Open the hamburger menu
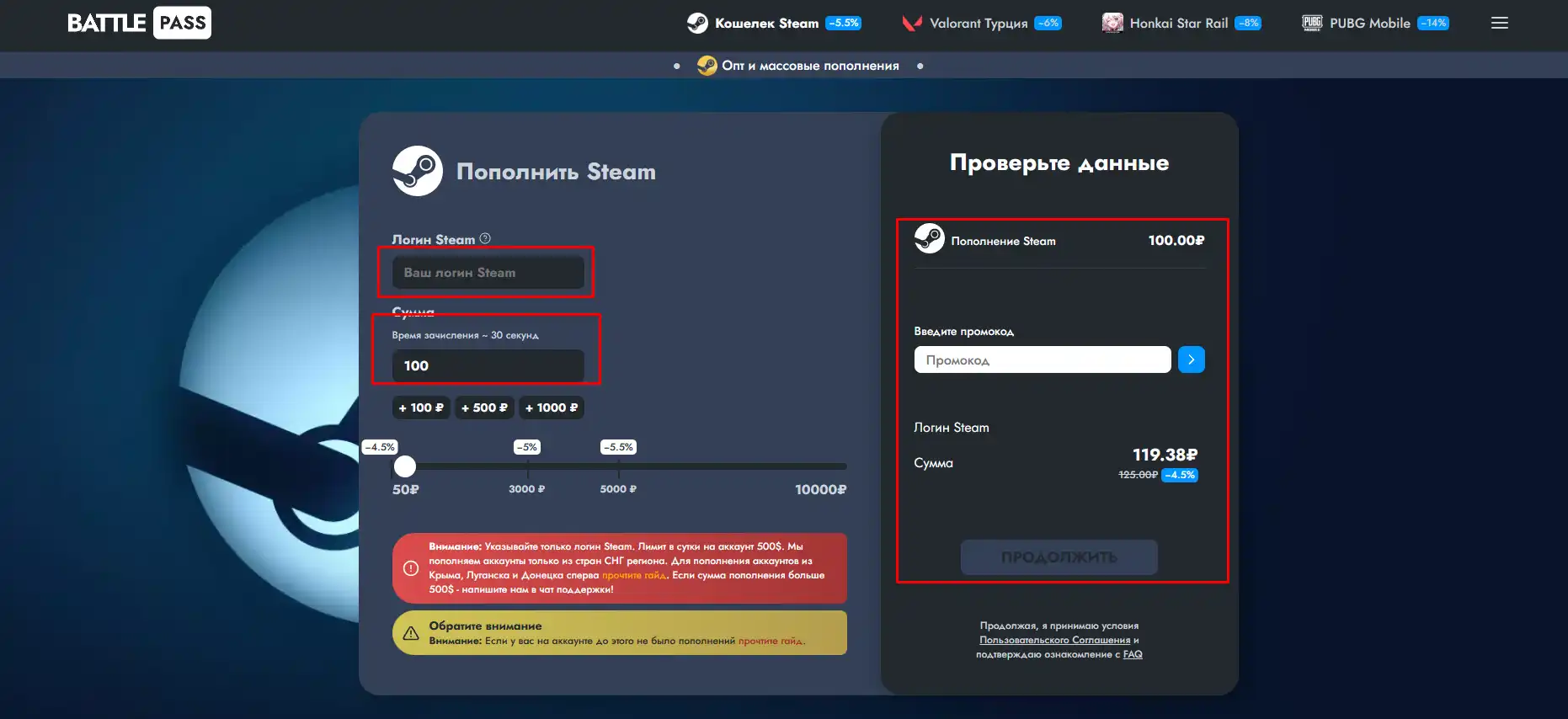This screenshot has width=1568, height=719. pyautogui.click(x=1500, y=23)
